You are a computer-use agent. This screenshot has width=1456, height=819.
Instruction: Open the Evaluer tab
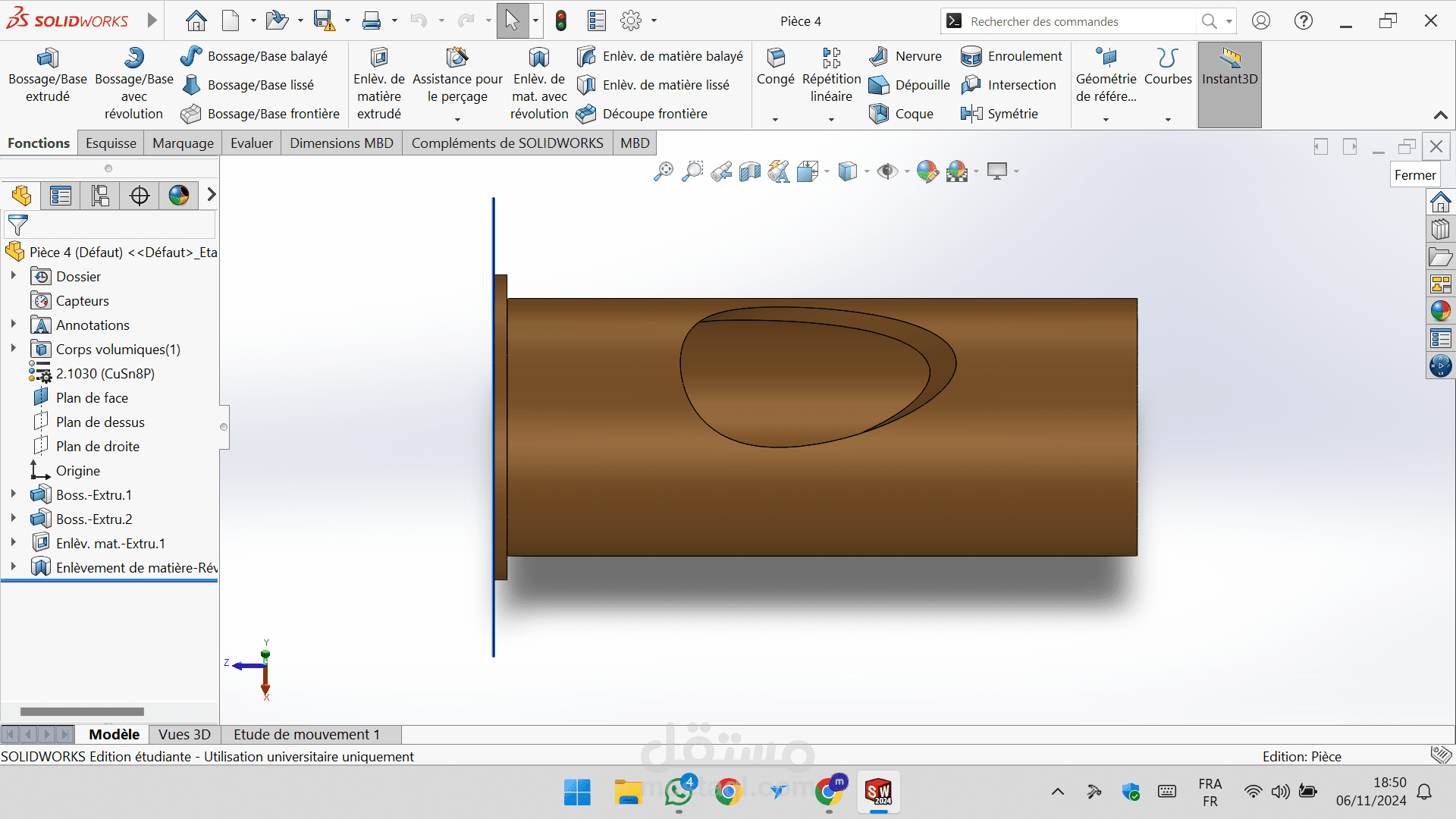coord(251,143)
